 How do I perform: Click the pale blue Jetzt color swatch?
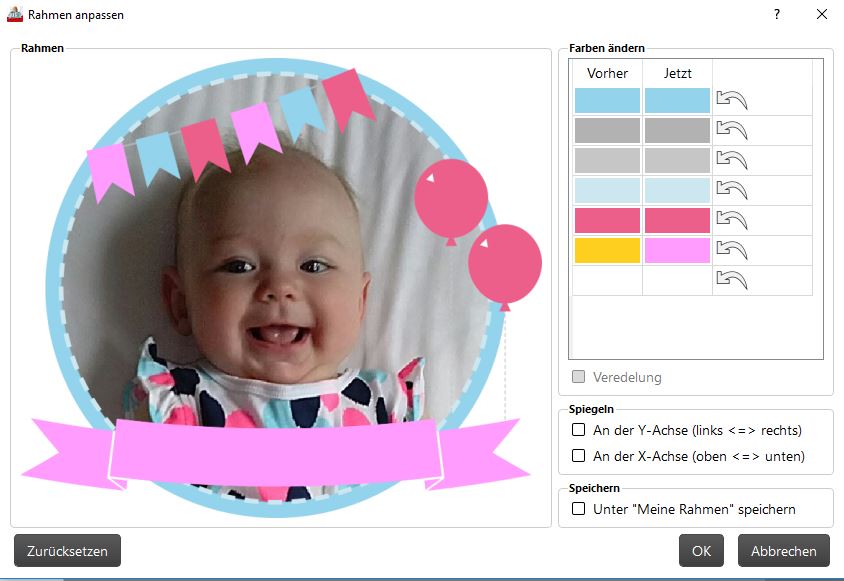tap(677, 191)
